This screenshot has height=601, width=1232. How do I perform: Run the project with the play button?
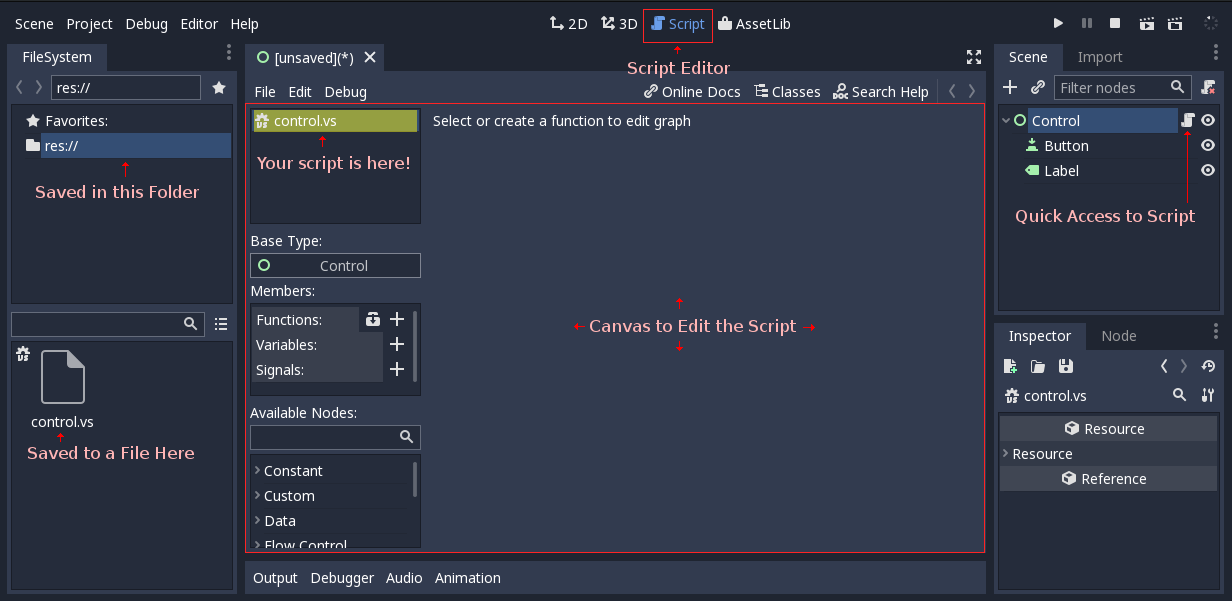[x=1057, y=23]
